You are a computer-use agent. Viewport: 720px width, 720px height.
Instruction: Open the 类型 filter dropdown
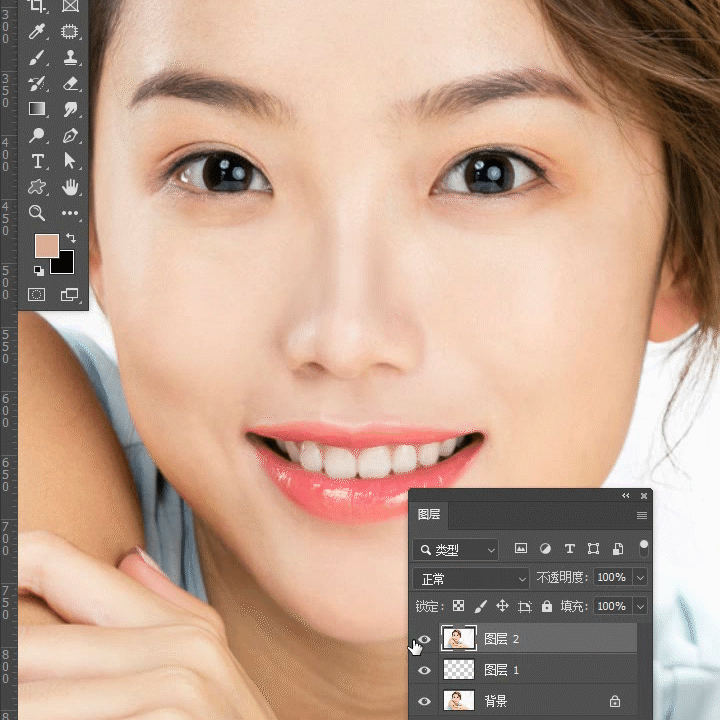pos(456,550)
